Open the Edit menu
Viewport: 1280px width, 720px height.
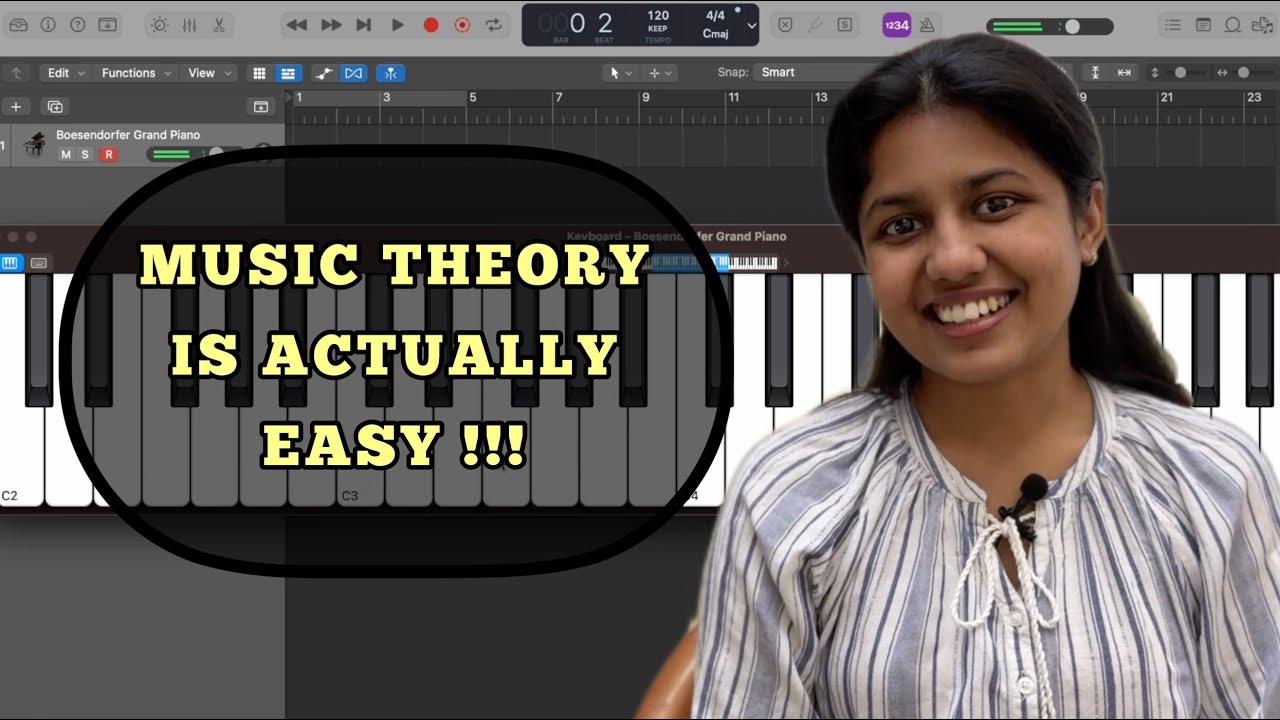(65, 73)
